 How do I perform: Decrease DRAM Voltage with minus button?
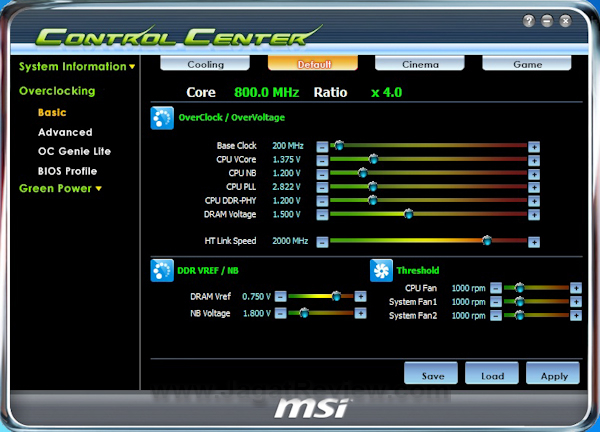point(322,215)
